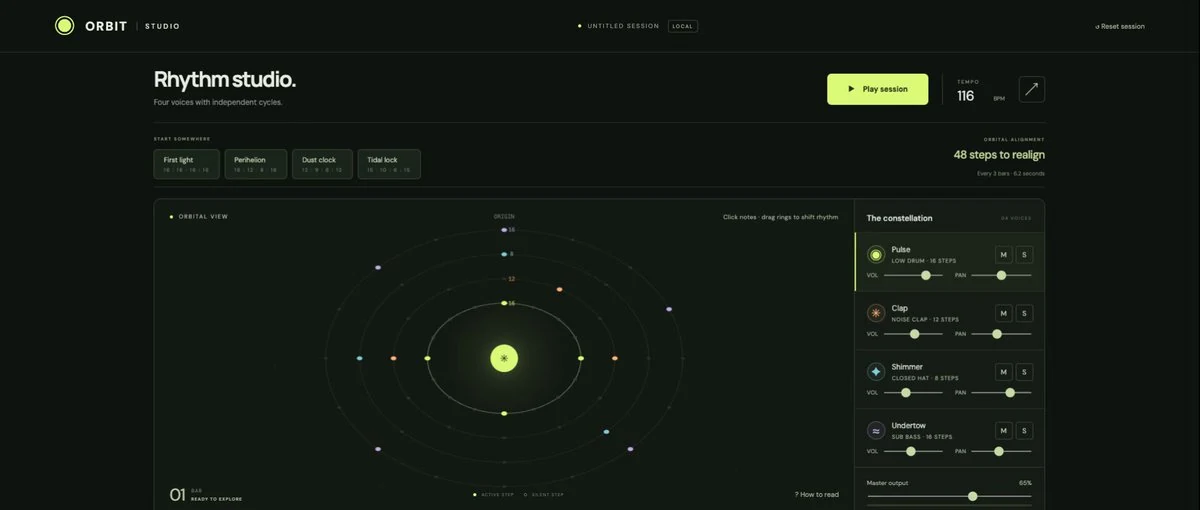
Task: Click the Pulse voice ring icon
Action: (876, 255)
